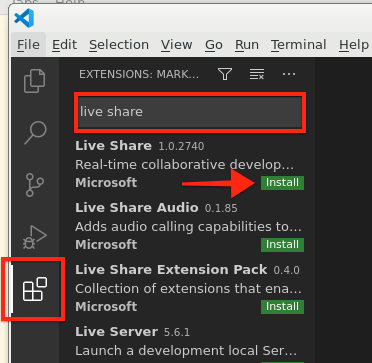Open the Go menu
The width and height of the screenshot is (372, 363).
coord(214,45)
